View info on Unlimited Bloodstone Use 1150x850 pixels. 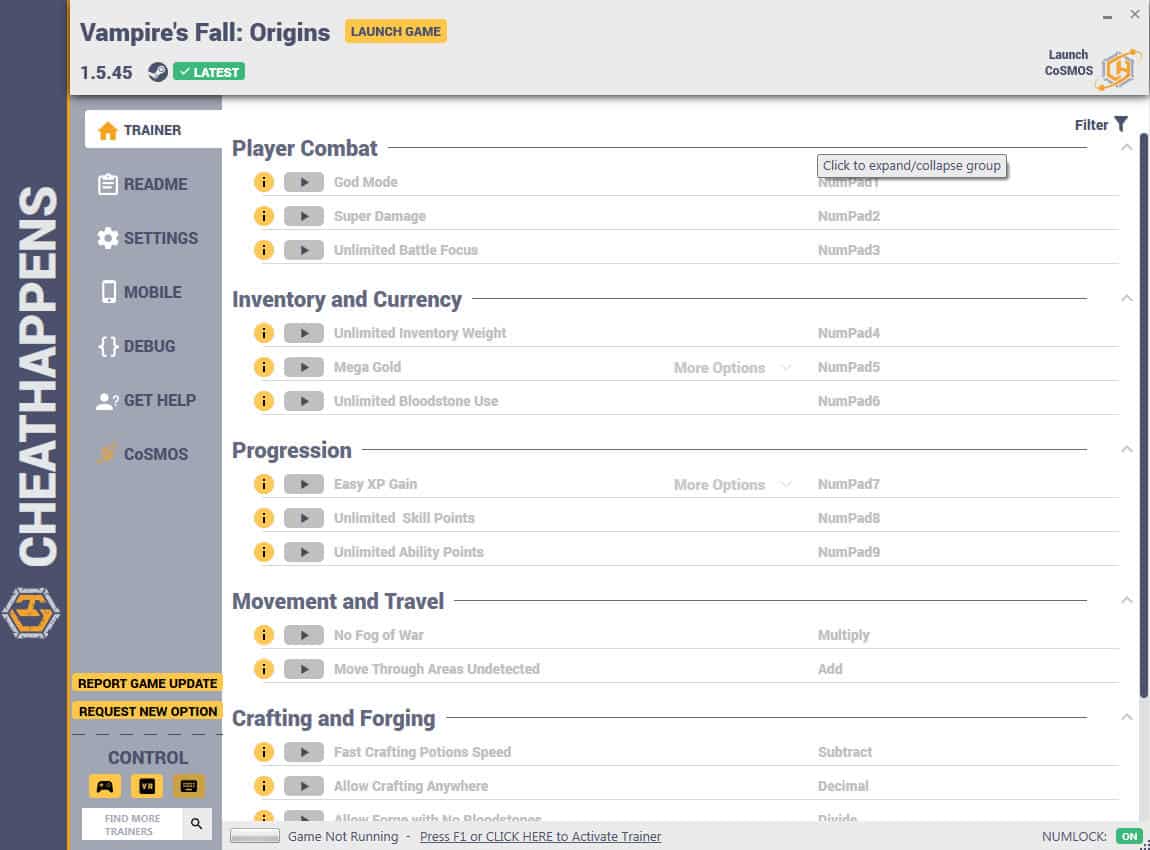[263, 401]
